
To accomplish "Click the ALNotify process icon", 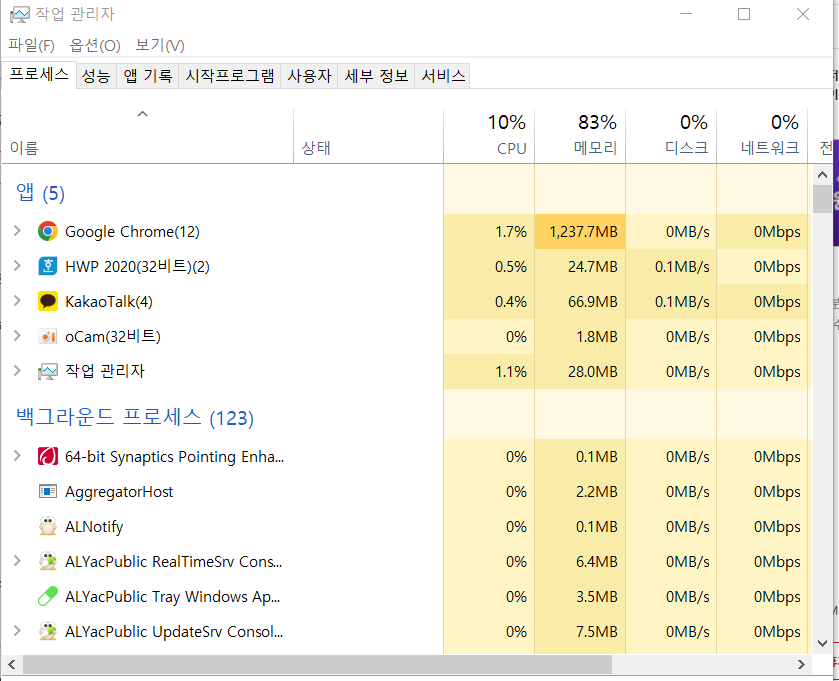I will pos(48,526).
